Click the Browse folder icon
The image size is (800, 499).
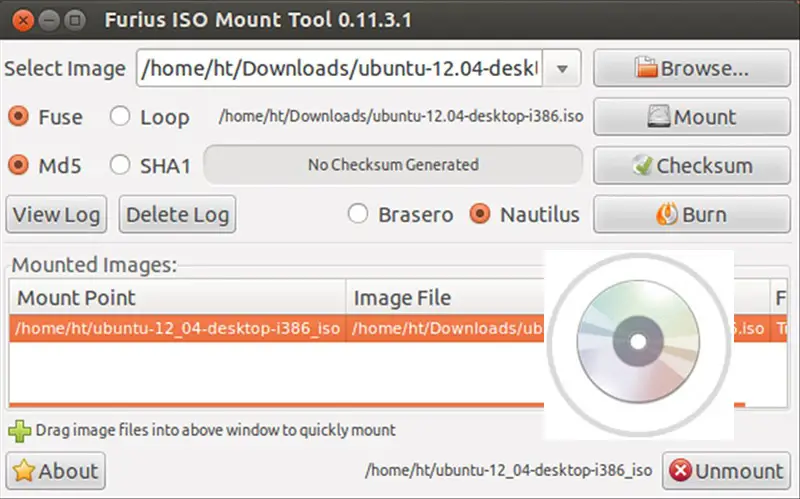(x=647, y=68)
